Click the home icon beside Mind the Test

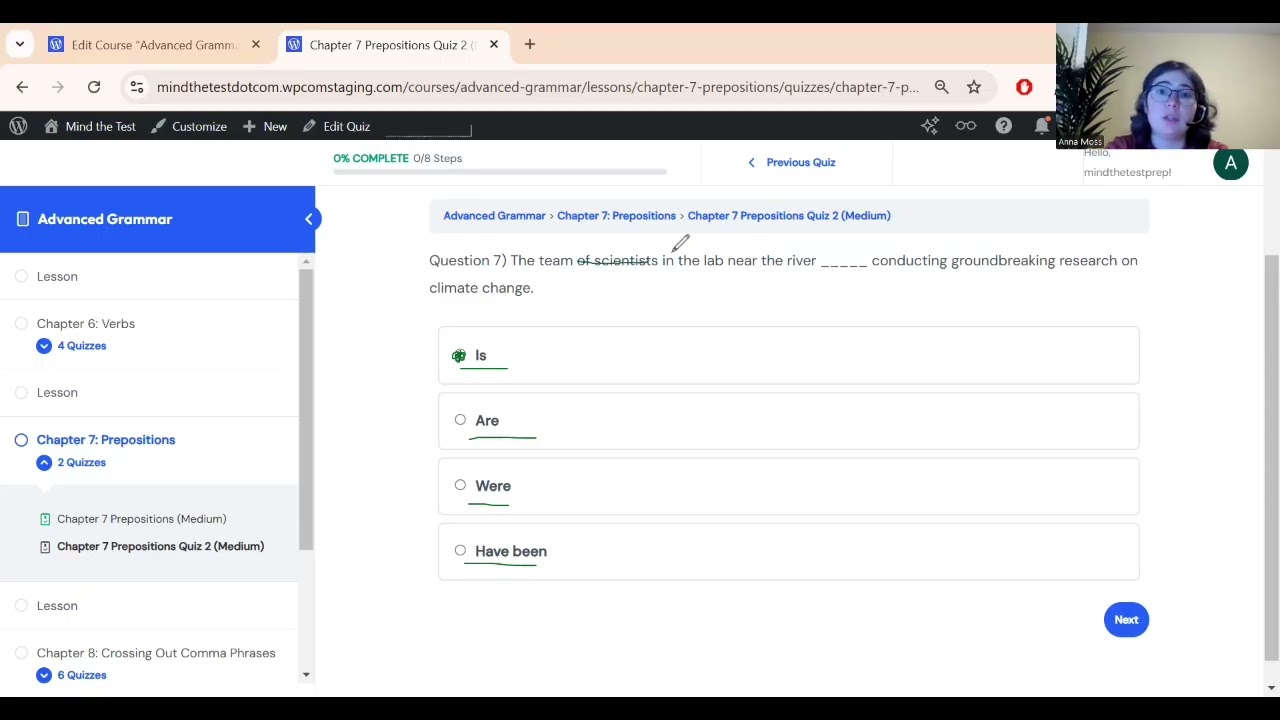pos(51,126)
